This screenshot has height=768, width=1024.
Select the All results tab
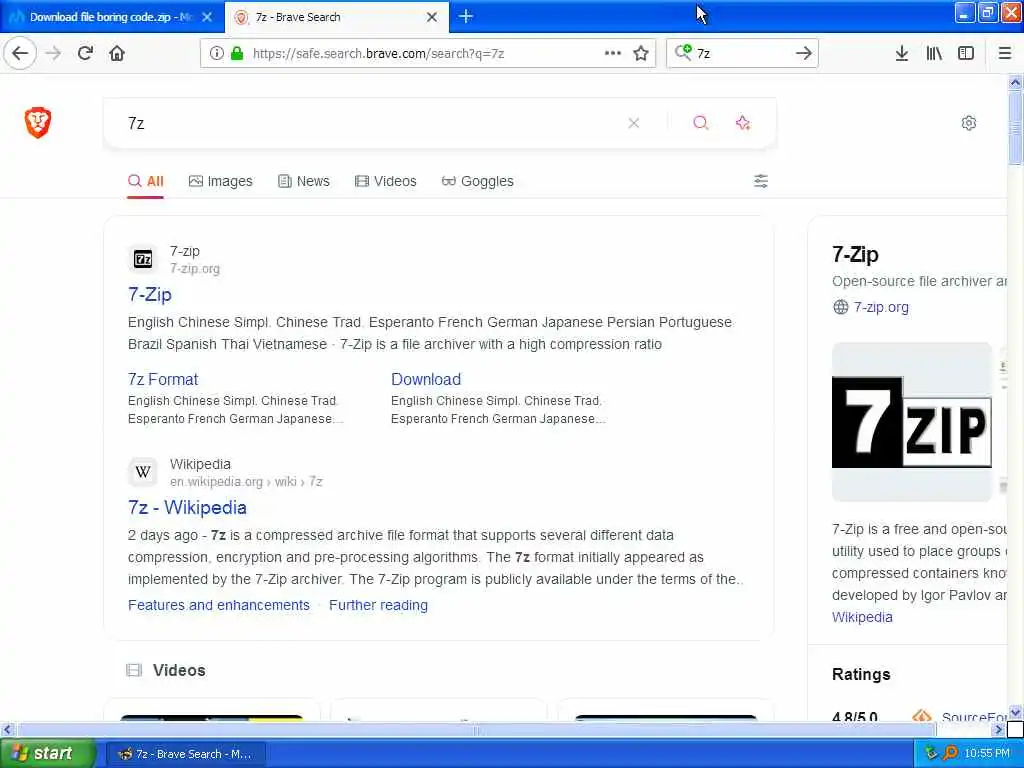[x=146, y=181]
